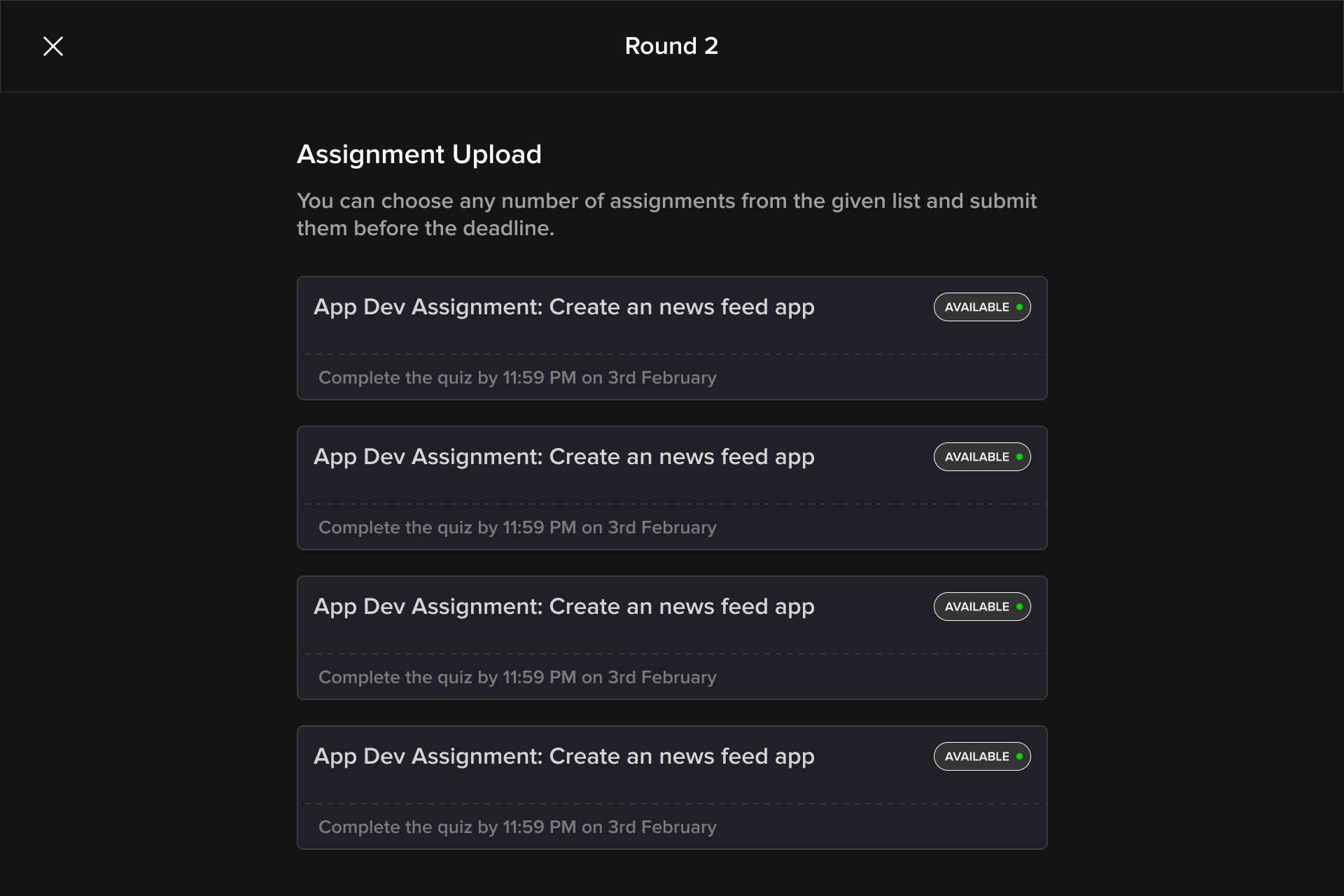Viewport: 1344px width, 896px height.
Task: Select fourth card's quiz deadline text
Action: [517, 827]
